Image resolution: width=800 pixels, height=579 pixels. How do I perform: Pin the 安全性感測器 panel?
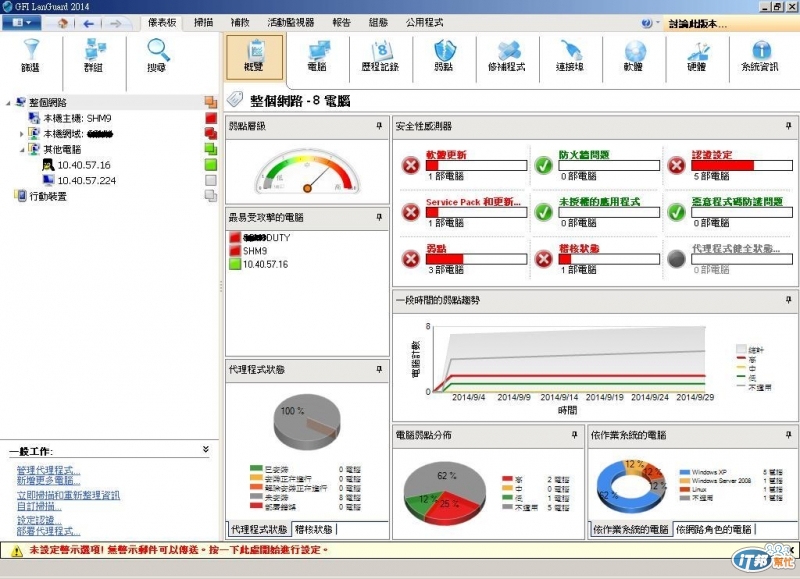(788, 126)
